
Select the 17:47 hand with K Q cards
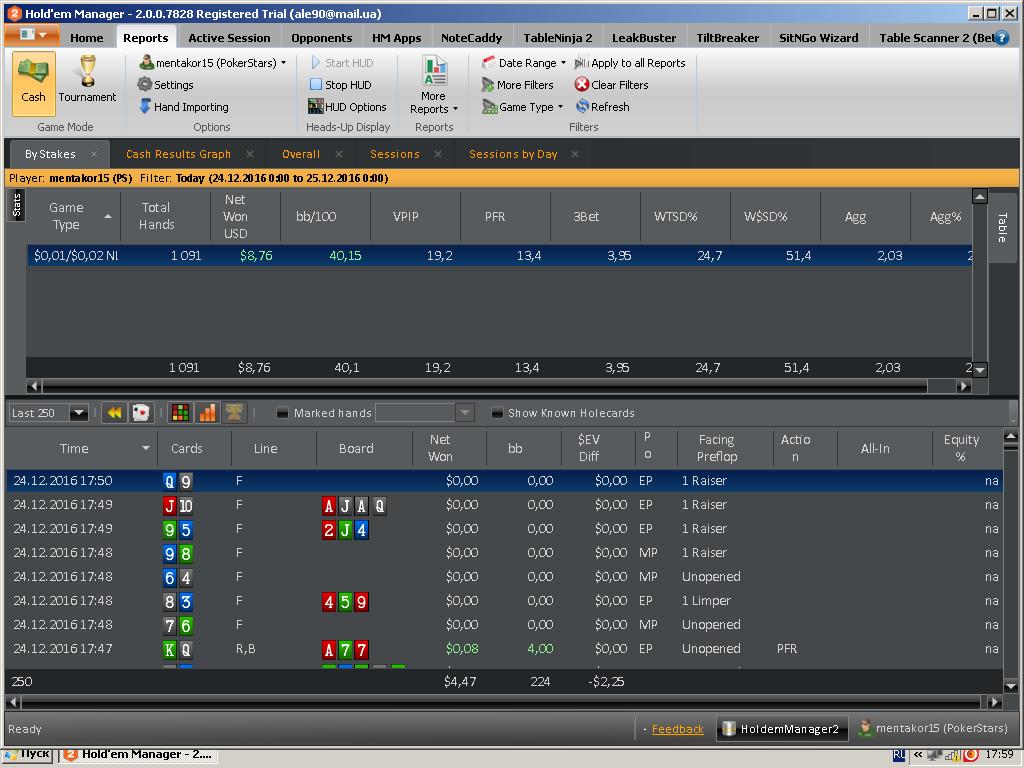coord(504,648)
